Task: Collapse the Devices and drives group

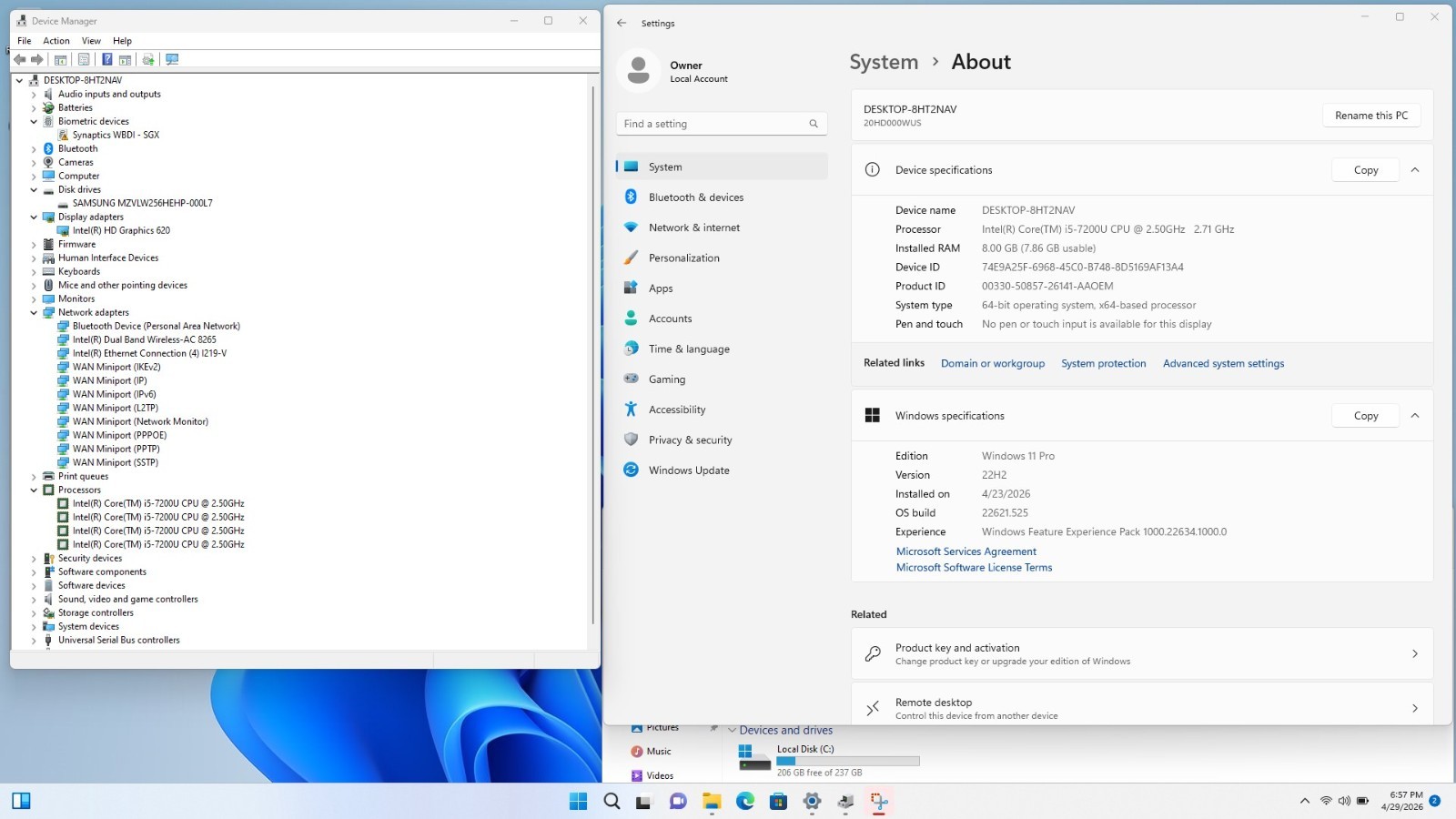Action: pyautogui.click(x=731, y=730)
